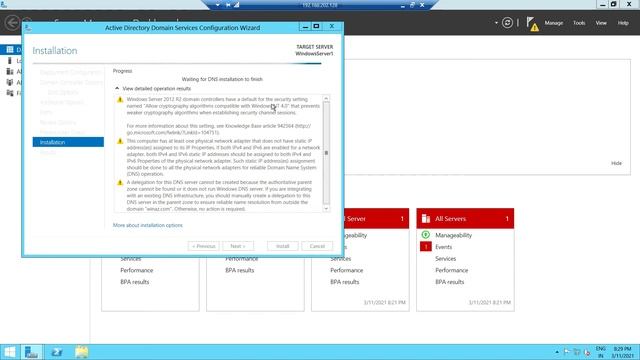Image resolution: width=640 pixels, height=360 pixels.
Task: Click the All Servers tile icon
Action: tap(426, 218)
